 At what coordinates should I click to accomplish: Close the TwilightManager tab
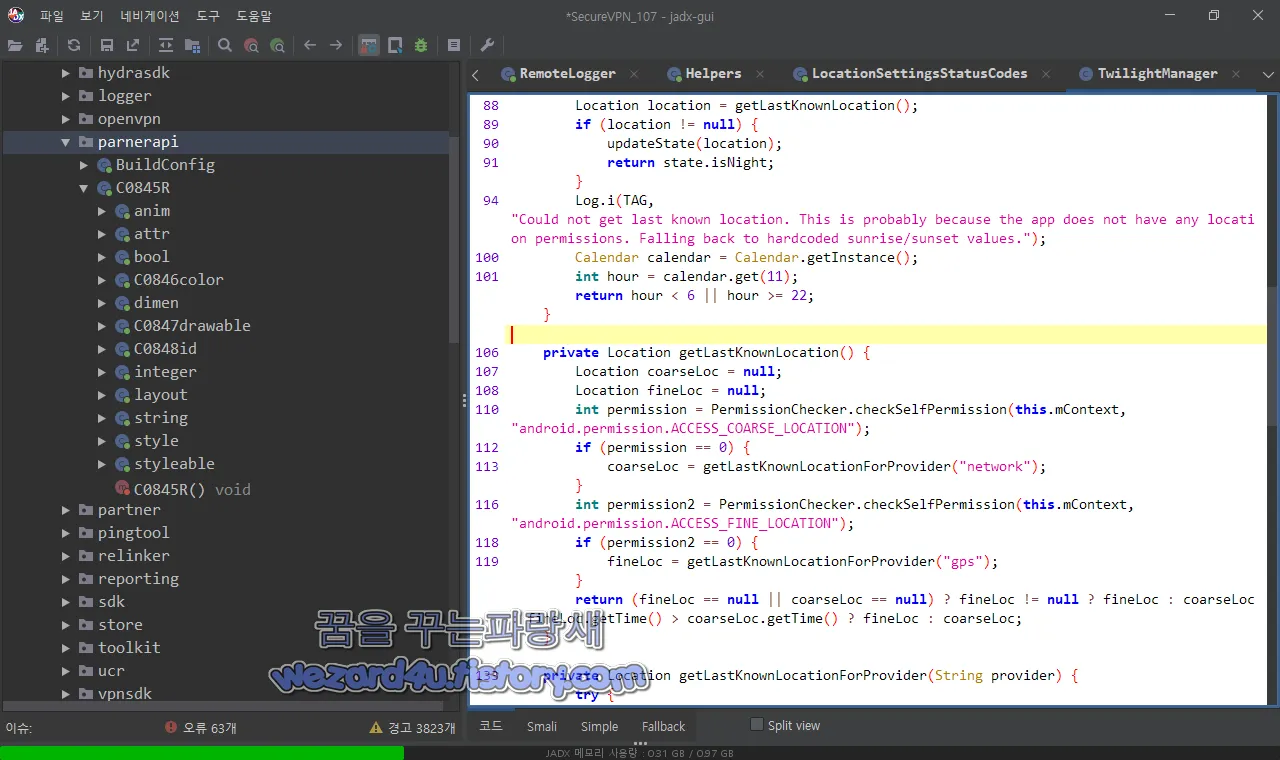[1237, 74]
